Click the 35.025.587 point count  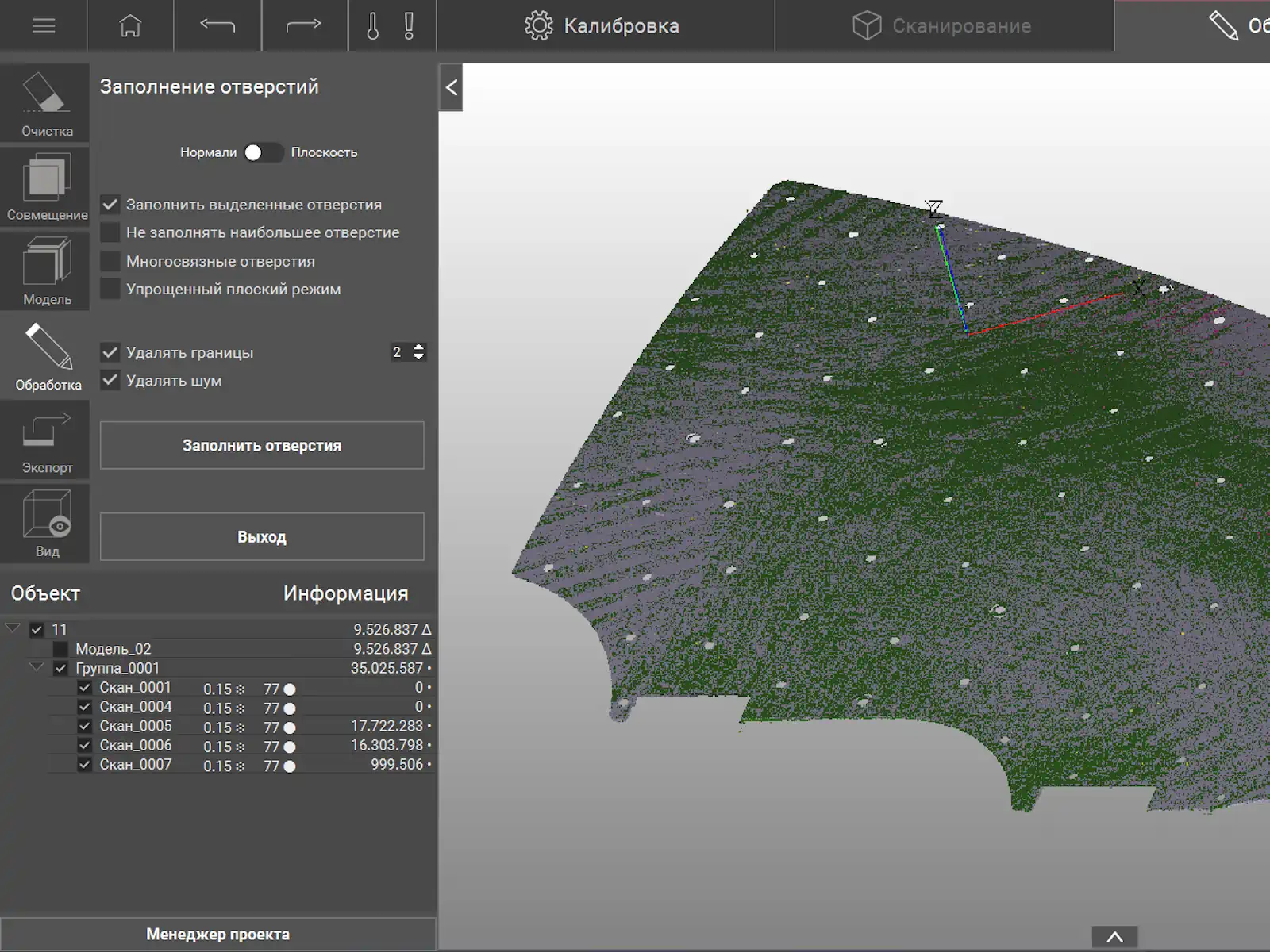[387, 668]
